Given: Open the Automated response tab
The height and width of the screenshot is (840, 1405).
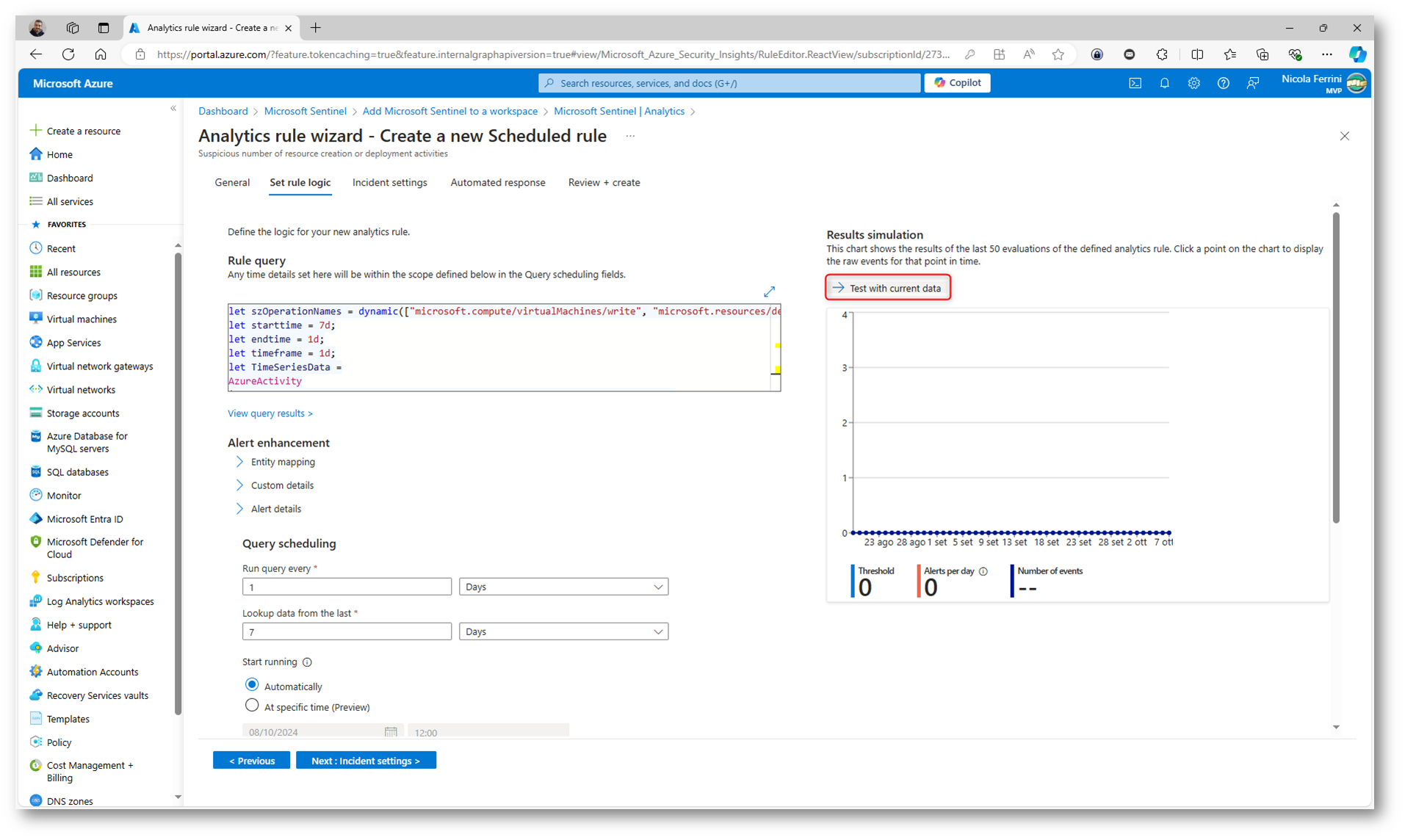Looking at the screenshot, I should (497, 183).
